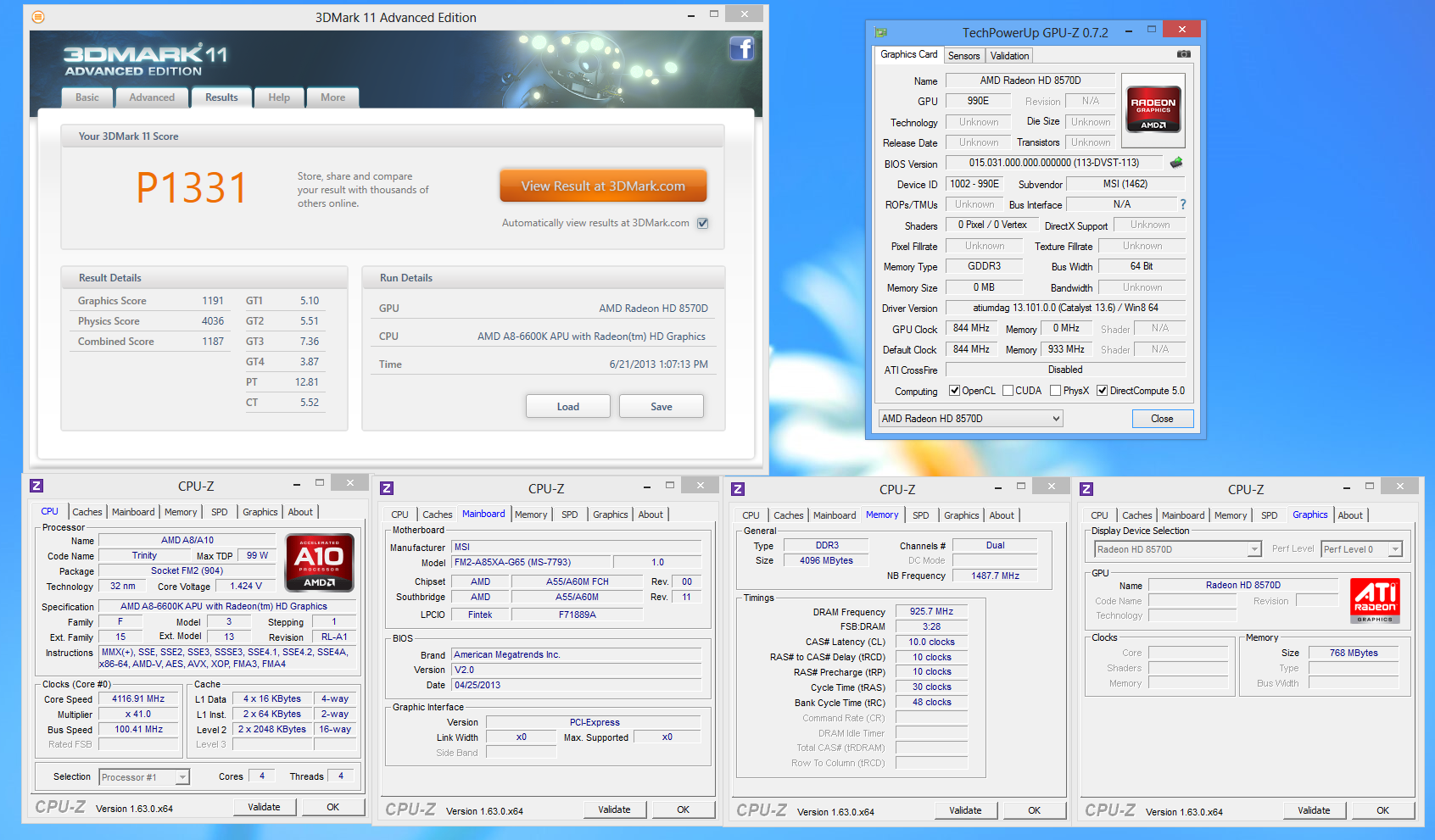Click the GT3 result value 7.36
This screenshot has width=1435, height=840.
[x=310, y=342]
